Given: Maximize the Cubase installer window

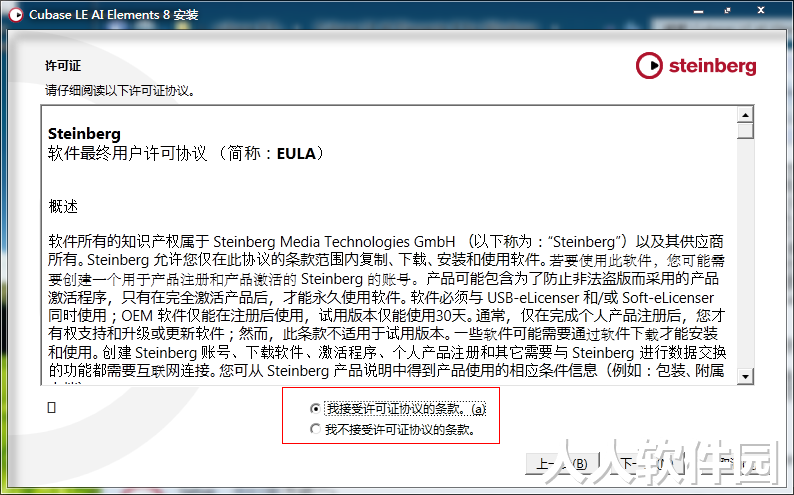Looking at the screenshot, I should click(728, 11).
